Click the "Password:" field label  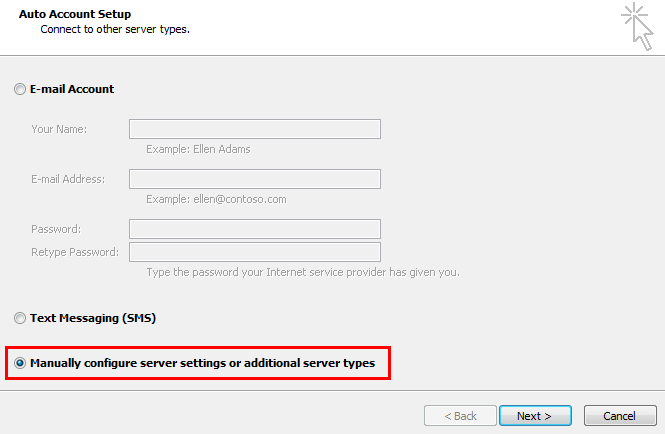(56, 229)
